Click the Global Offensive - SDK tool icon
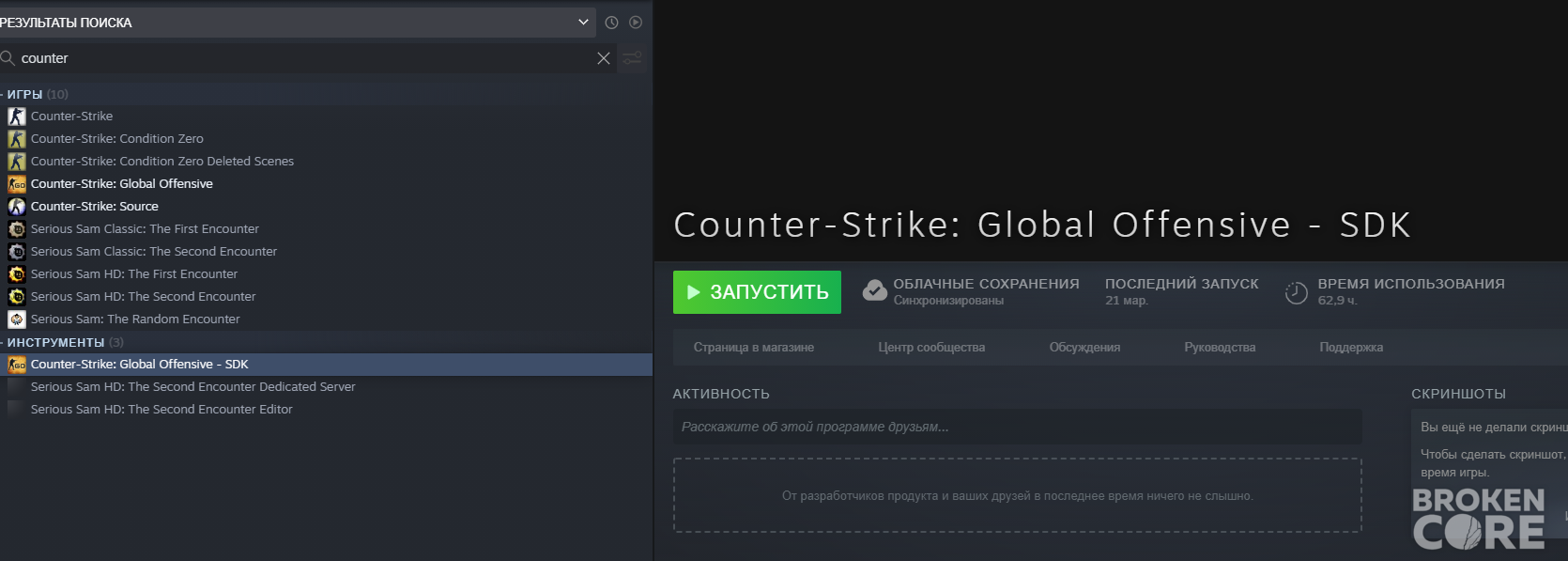This screenshot has height=561, width=1568. click(x=17, y=365)
